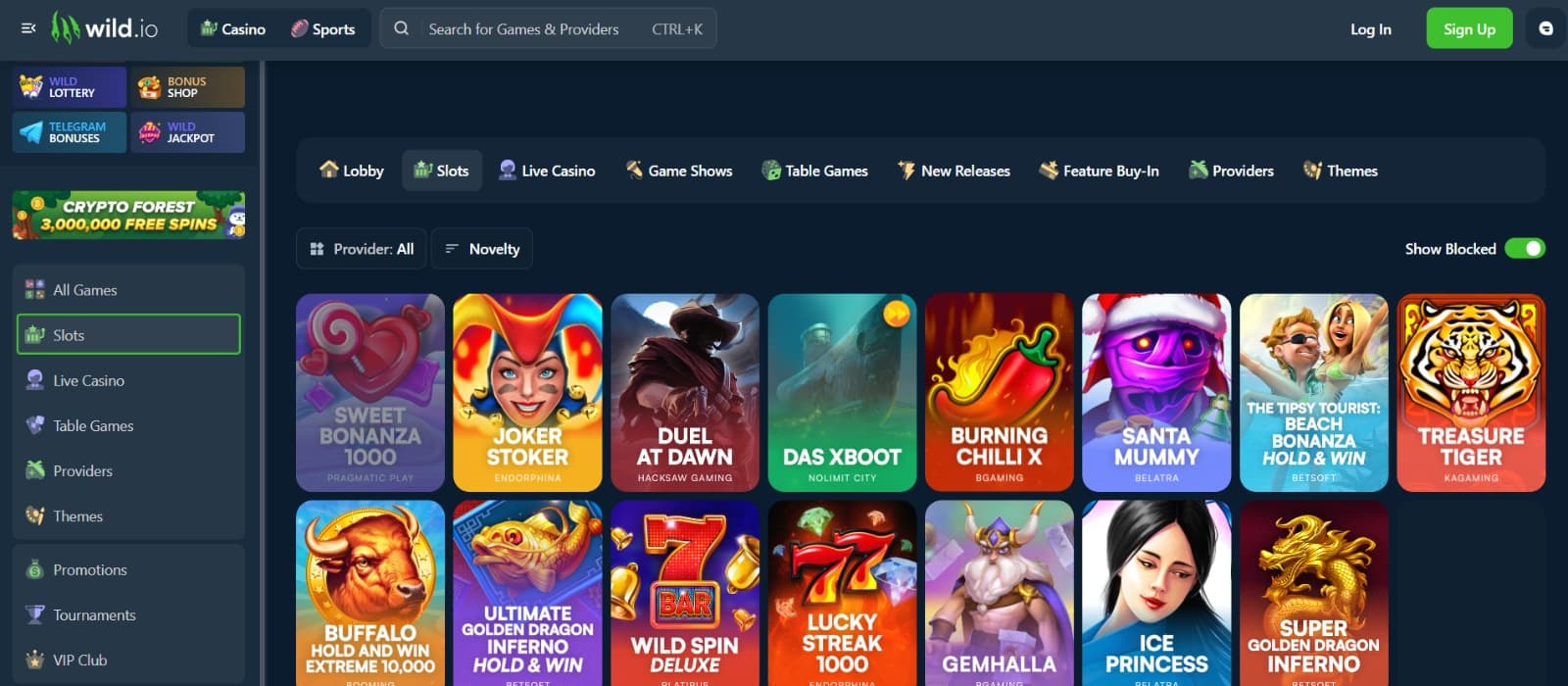The image size is (1568, 686).
Task: Open Ultimate Golden Dragon Inferno game
Action: (x=527, y=593)
